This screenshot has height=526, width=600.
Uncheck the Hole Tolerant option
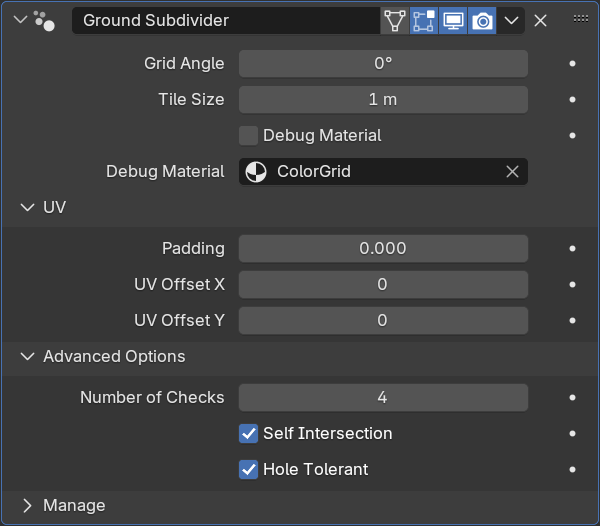pos(248,470)
